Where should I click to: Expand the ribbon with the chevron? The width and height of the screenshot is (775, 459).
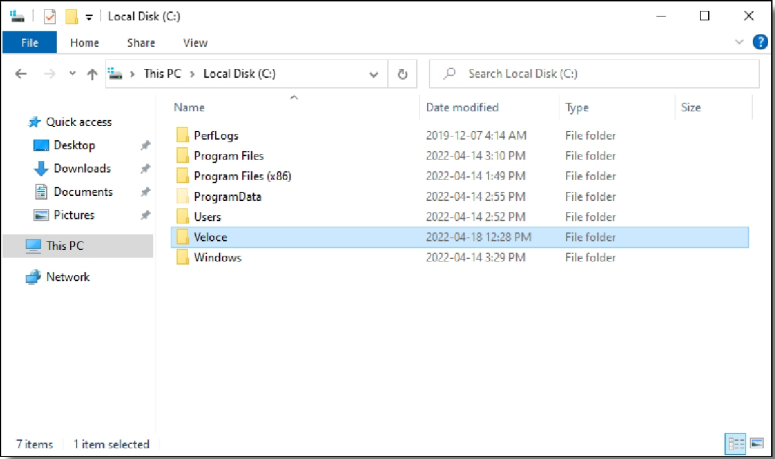pos(740,42)
